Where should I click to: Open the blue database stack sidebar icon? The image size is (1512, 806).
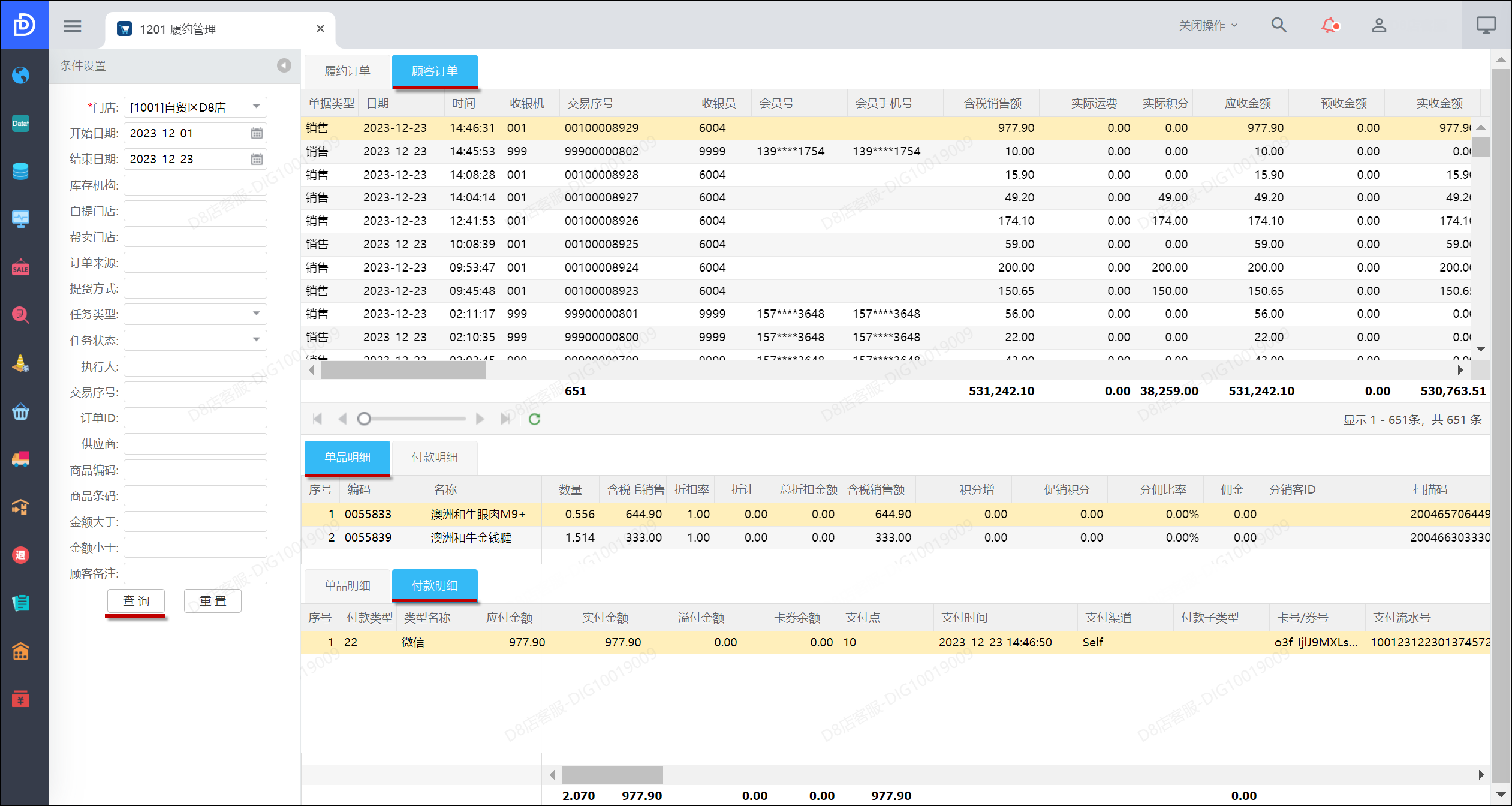click(x=21, y=171)
